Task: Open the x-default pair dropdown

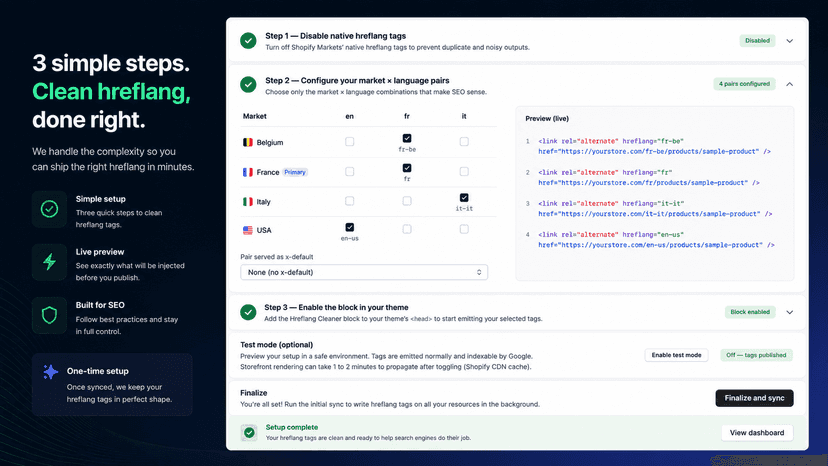Action: coord(364,273)
